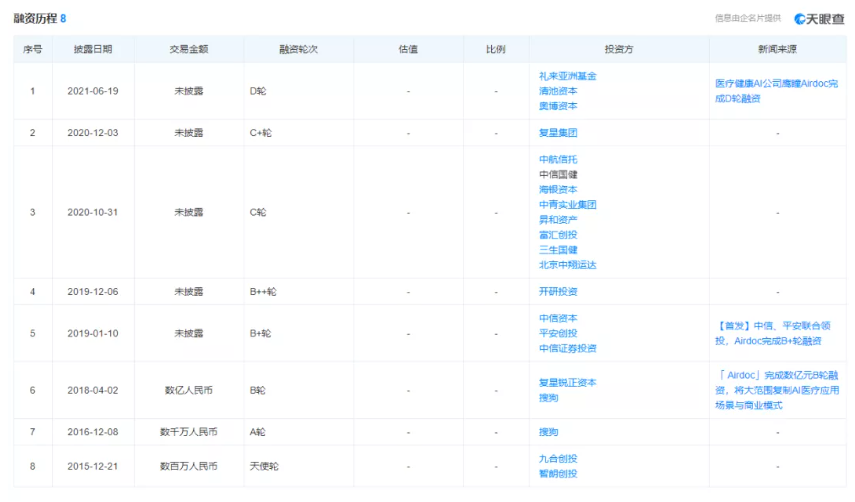Viewport: 855px width, 502px height.
Task: Open investor link 智朗创投
Action: (558, 474)
